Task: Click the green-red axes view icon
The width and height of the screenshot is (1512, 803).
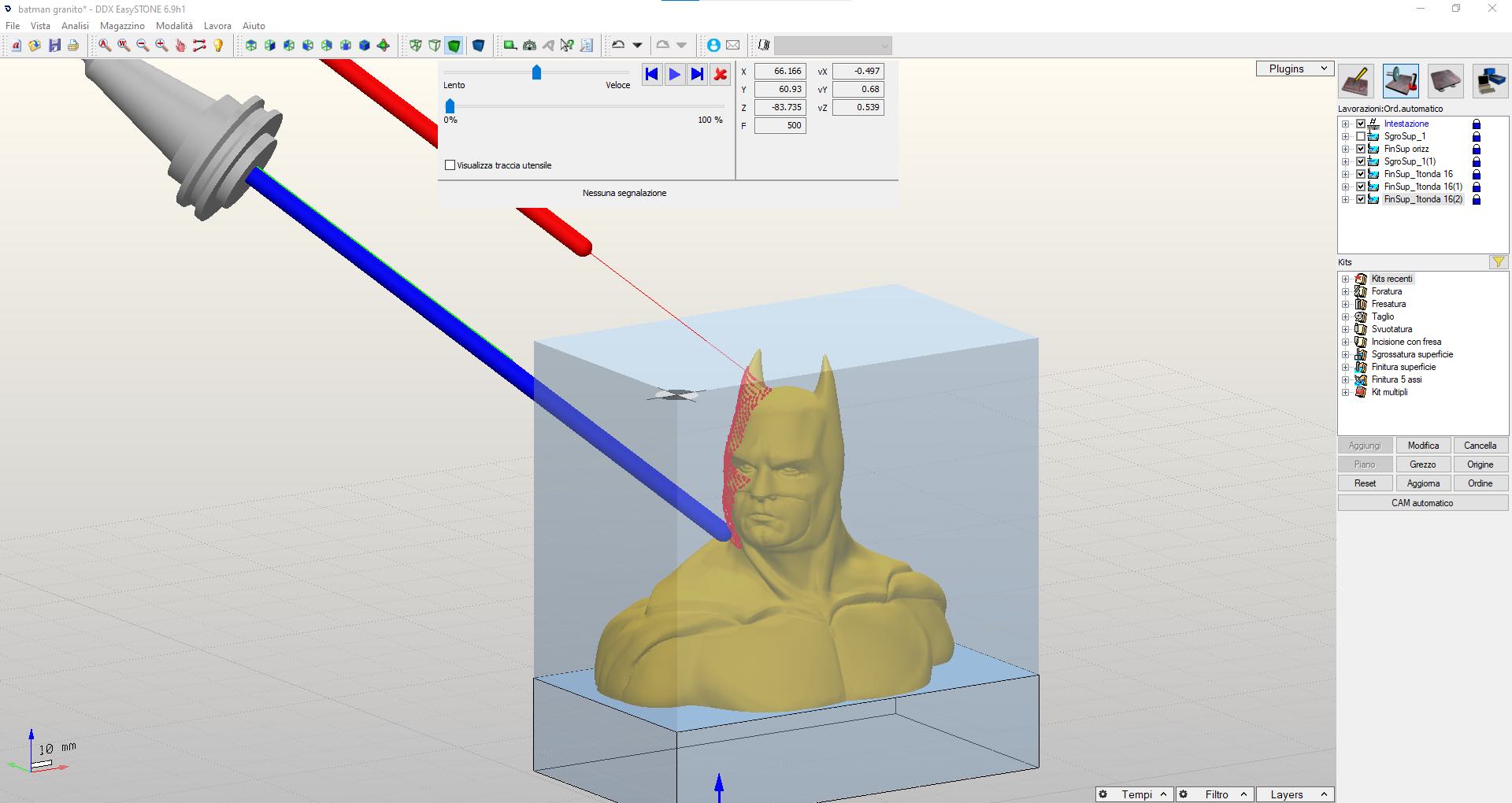Action: tap(384, 46)
